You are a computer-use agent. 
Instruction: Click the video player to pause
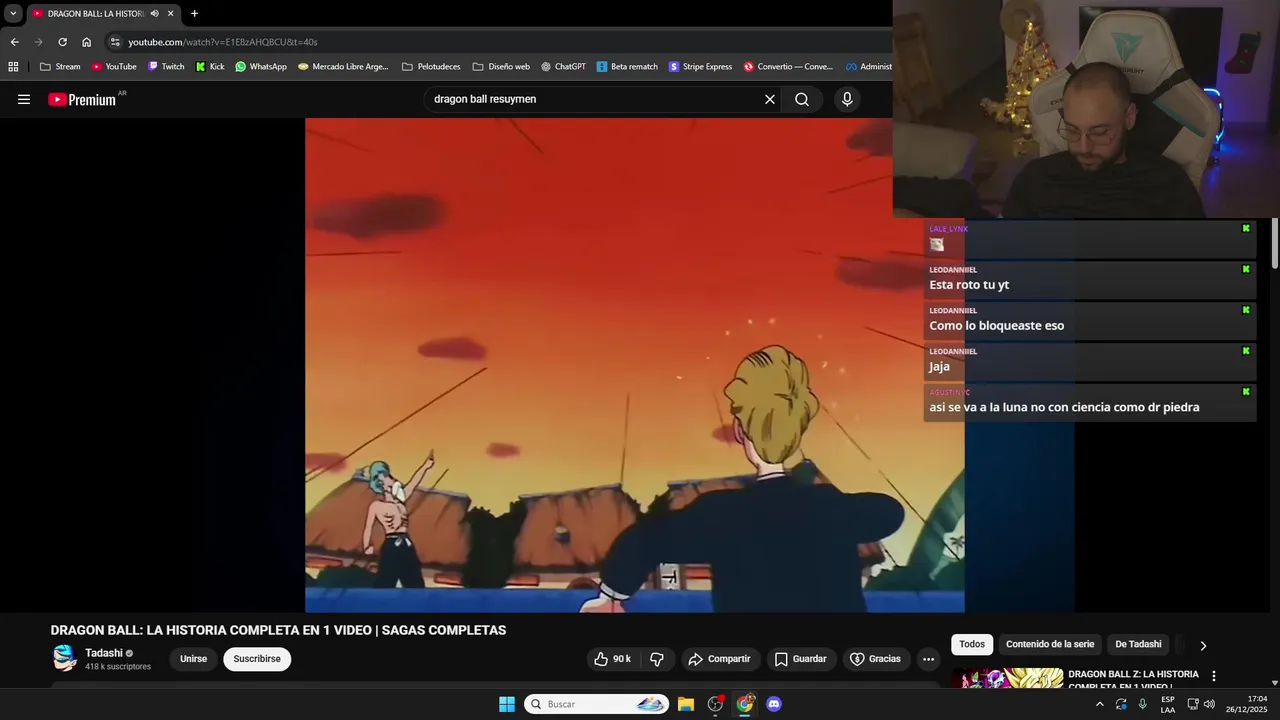coord(634,365)
